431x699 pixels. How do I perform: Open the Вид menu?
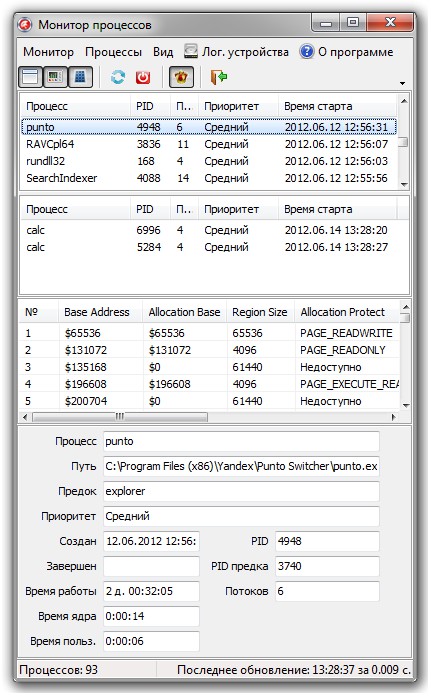163,52
